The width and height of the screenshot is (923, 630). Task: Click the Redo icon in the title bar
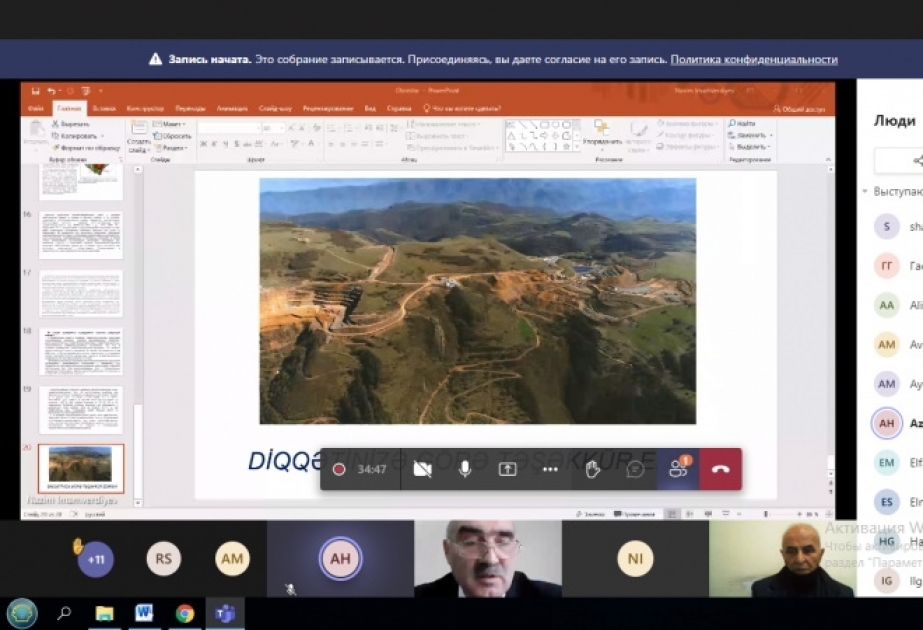coord(70,91)
